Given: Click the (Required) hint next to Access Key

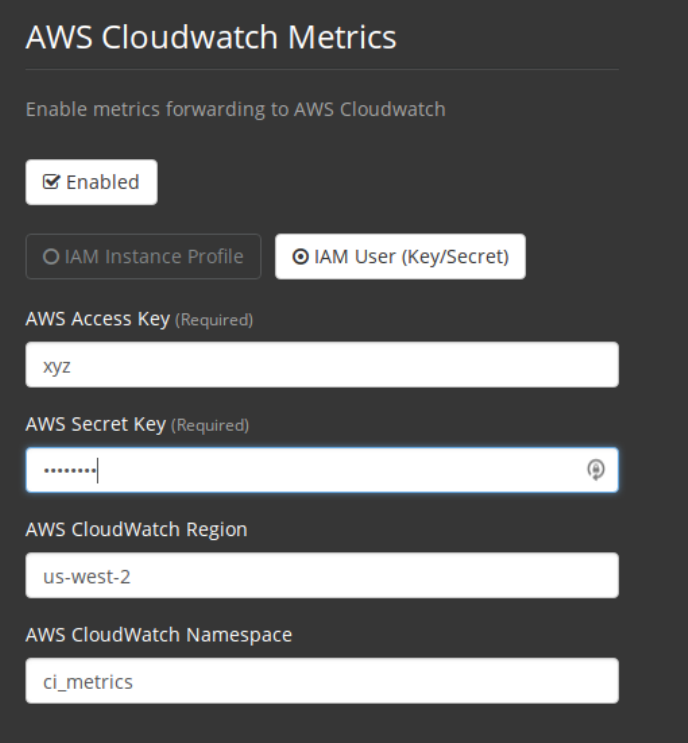Looking at the screenshot, I should 214,321.
